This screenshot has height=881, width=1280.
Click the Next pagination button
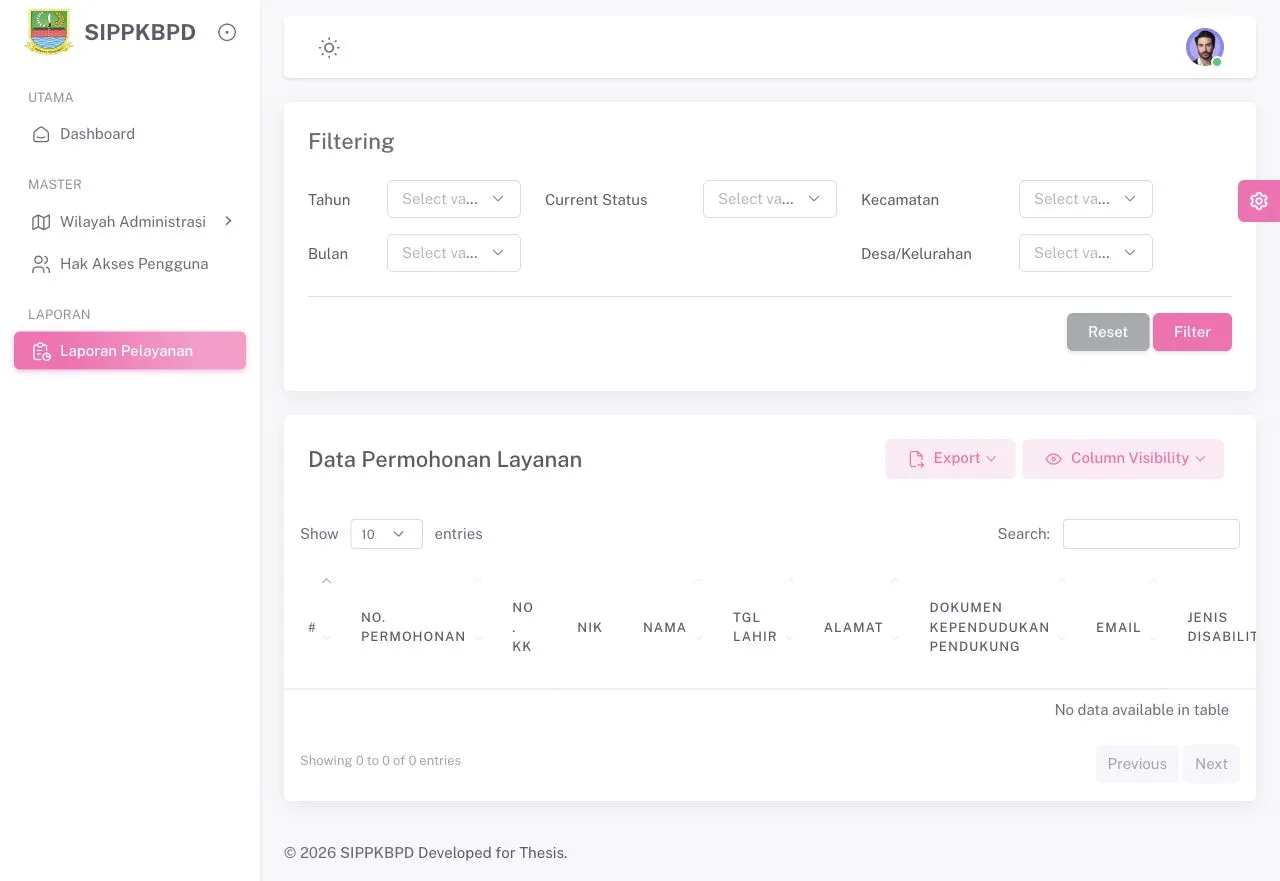pyautogui.click(x=1211, y=764)
